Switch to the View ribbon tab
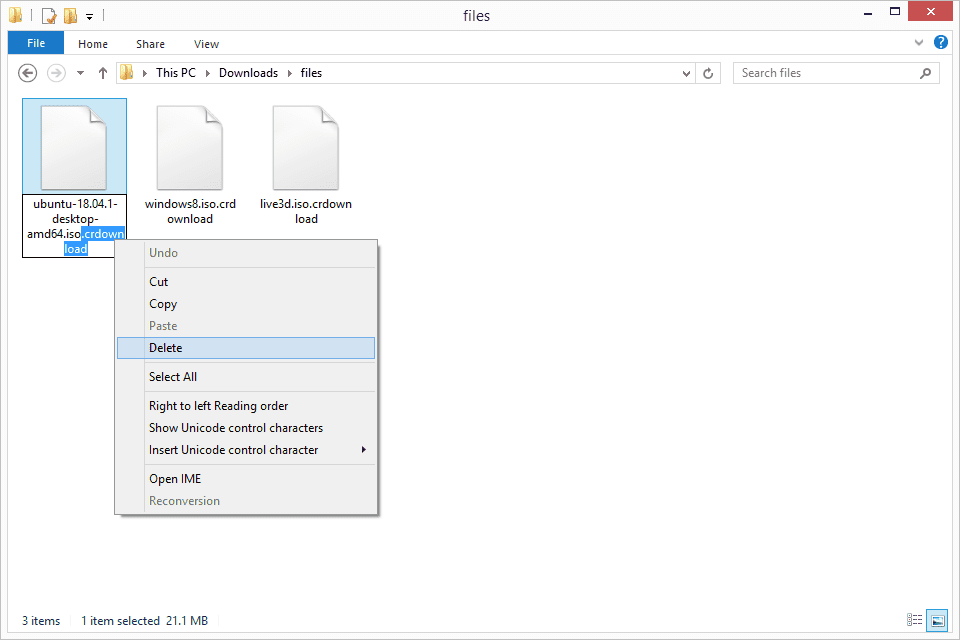 coord(206,43)
